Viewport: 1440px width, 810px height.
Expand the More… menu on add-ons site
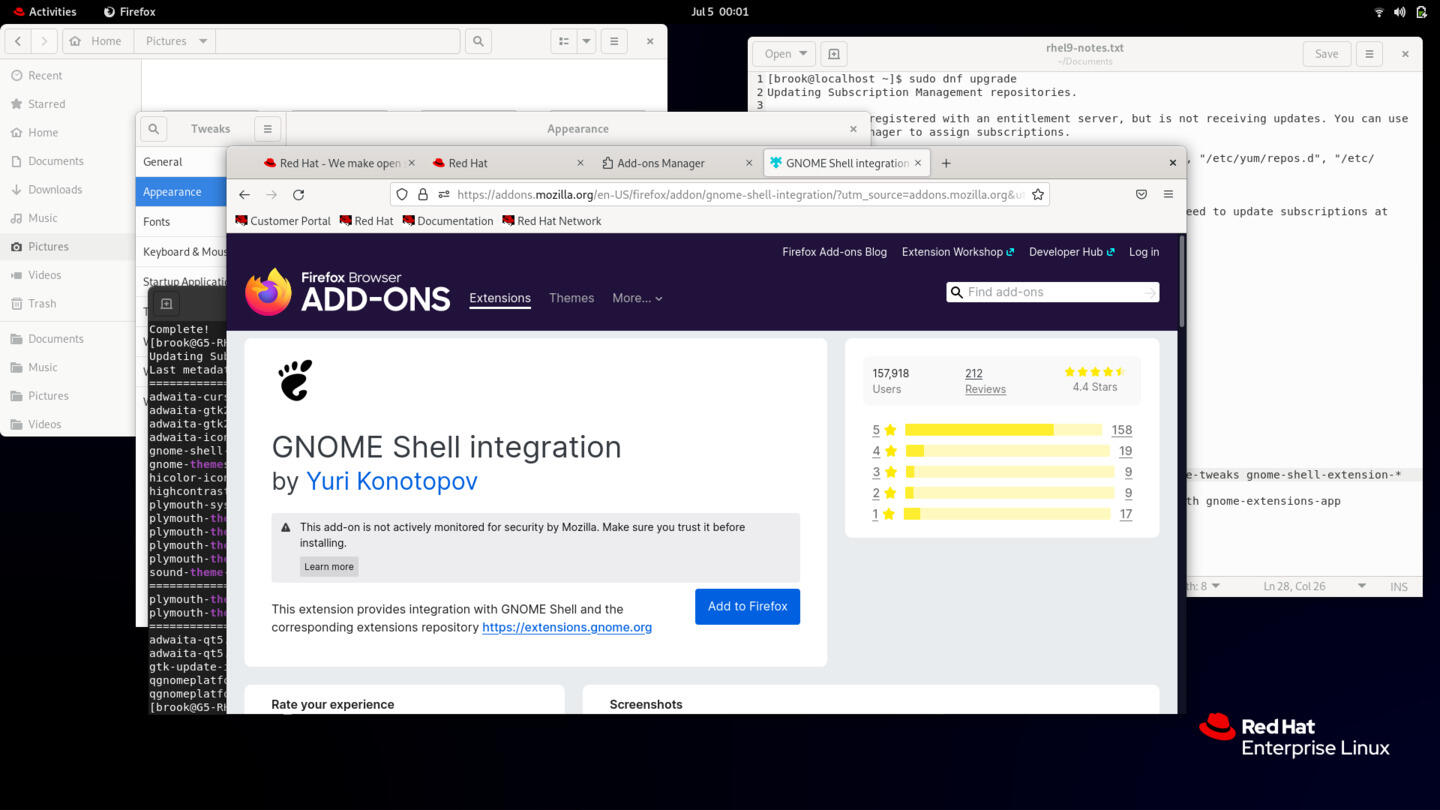tap(637, 298)
